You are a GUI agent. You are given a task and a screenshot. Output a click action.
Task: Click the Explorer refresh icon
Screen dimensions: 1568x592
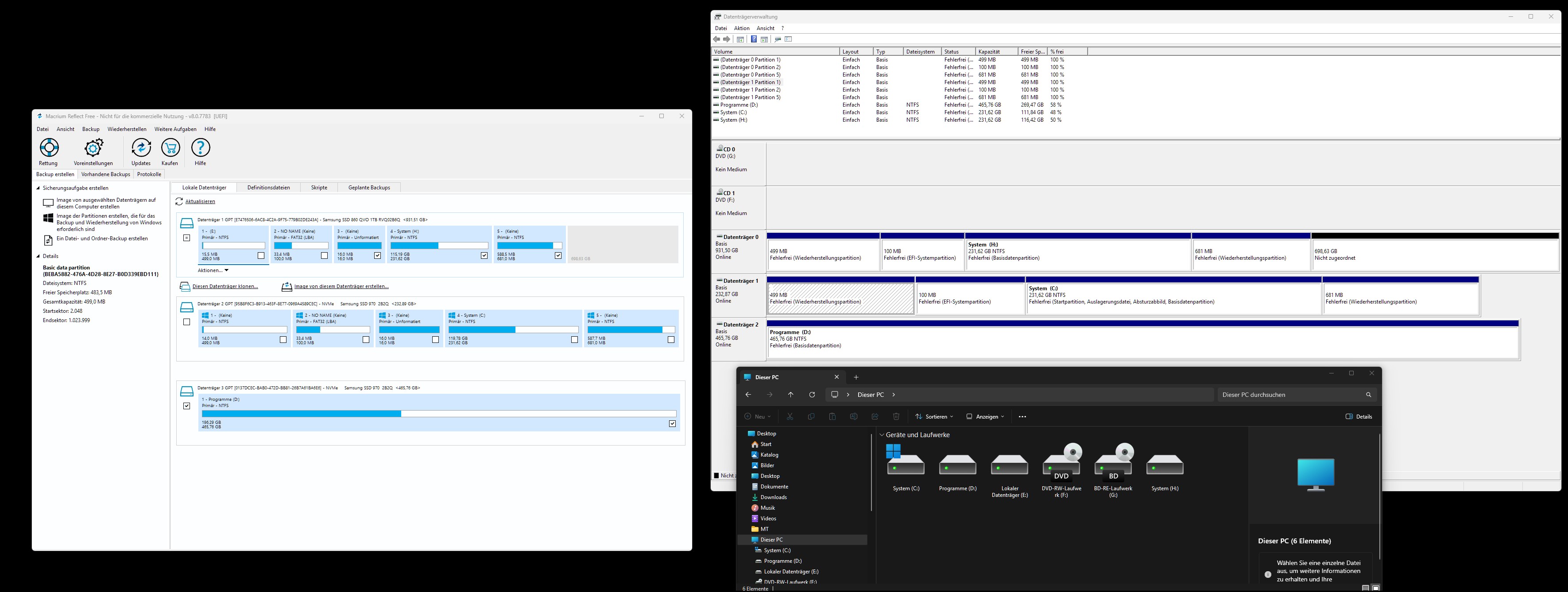[811, 395]
